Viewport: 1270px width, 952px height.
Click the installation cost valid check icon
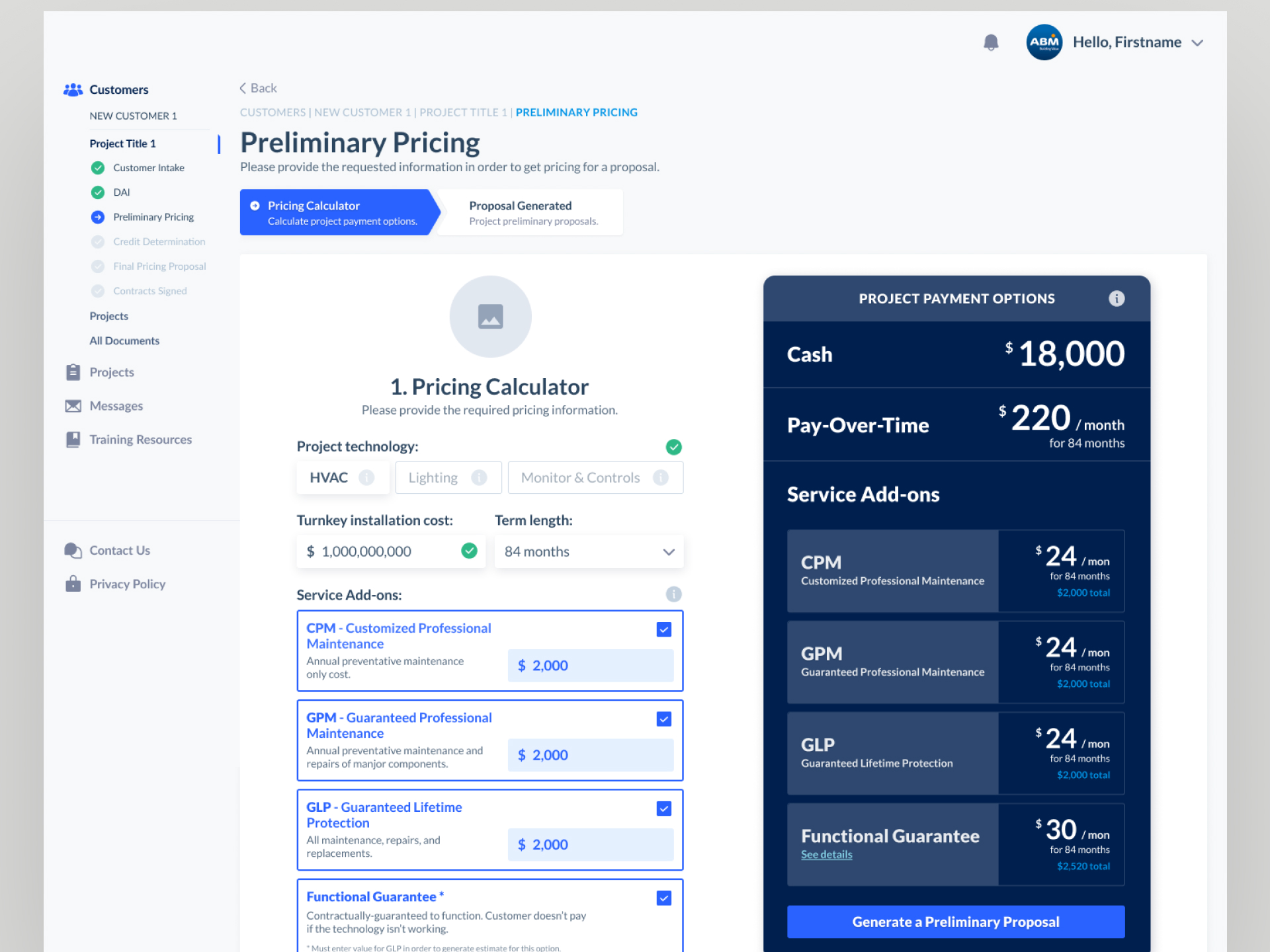(x=469, y=551)
